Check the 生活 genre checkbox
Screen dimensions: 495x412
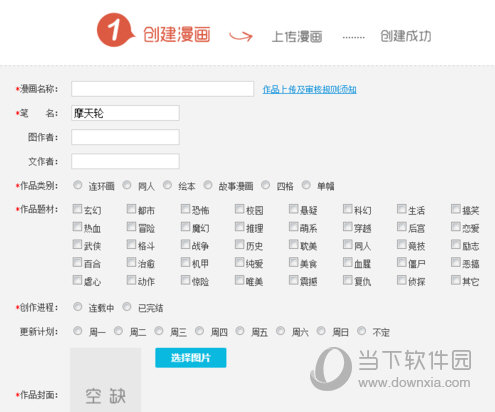(x=402, y=209)
